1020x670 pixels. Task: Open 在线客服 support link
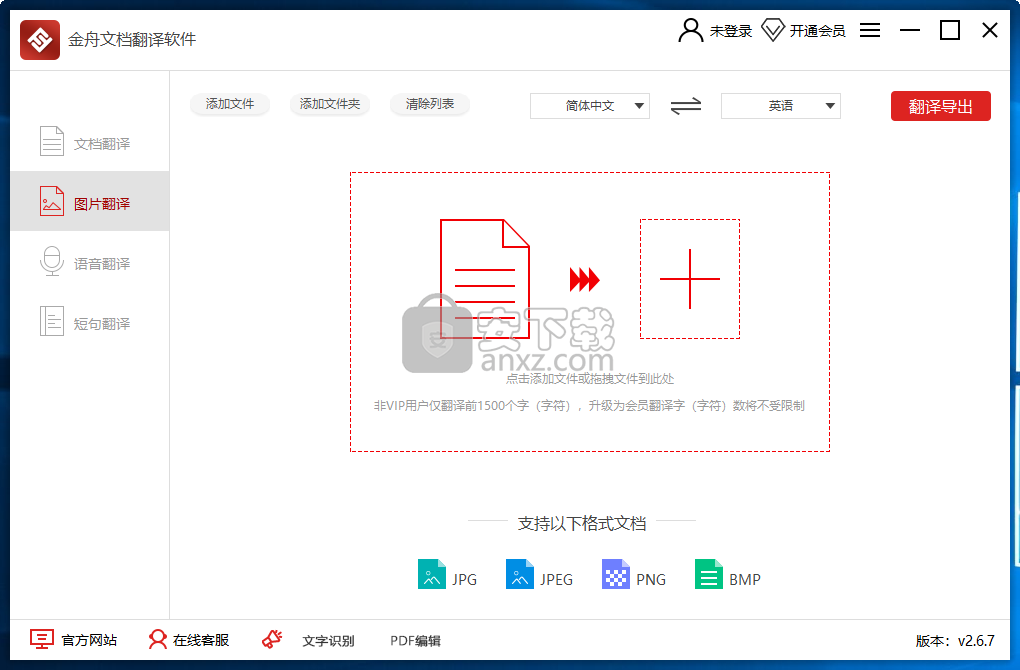(201, 641)
